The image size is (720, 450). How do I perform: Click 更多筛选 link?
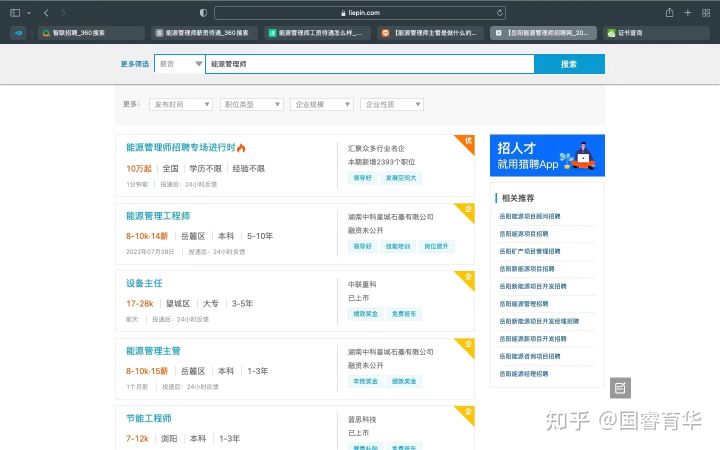[x=135, y=64]
